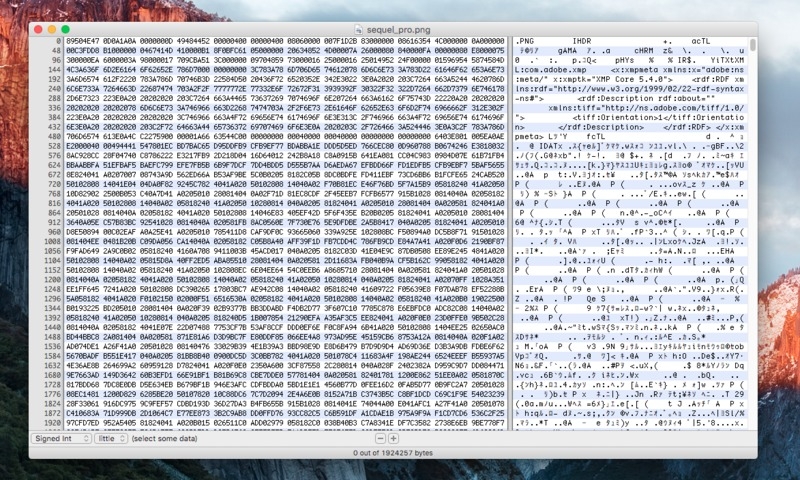The width and height of the screenshot is (800, 480).
Task: Click the green zoom window button
Action: [x=66, y=30]
